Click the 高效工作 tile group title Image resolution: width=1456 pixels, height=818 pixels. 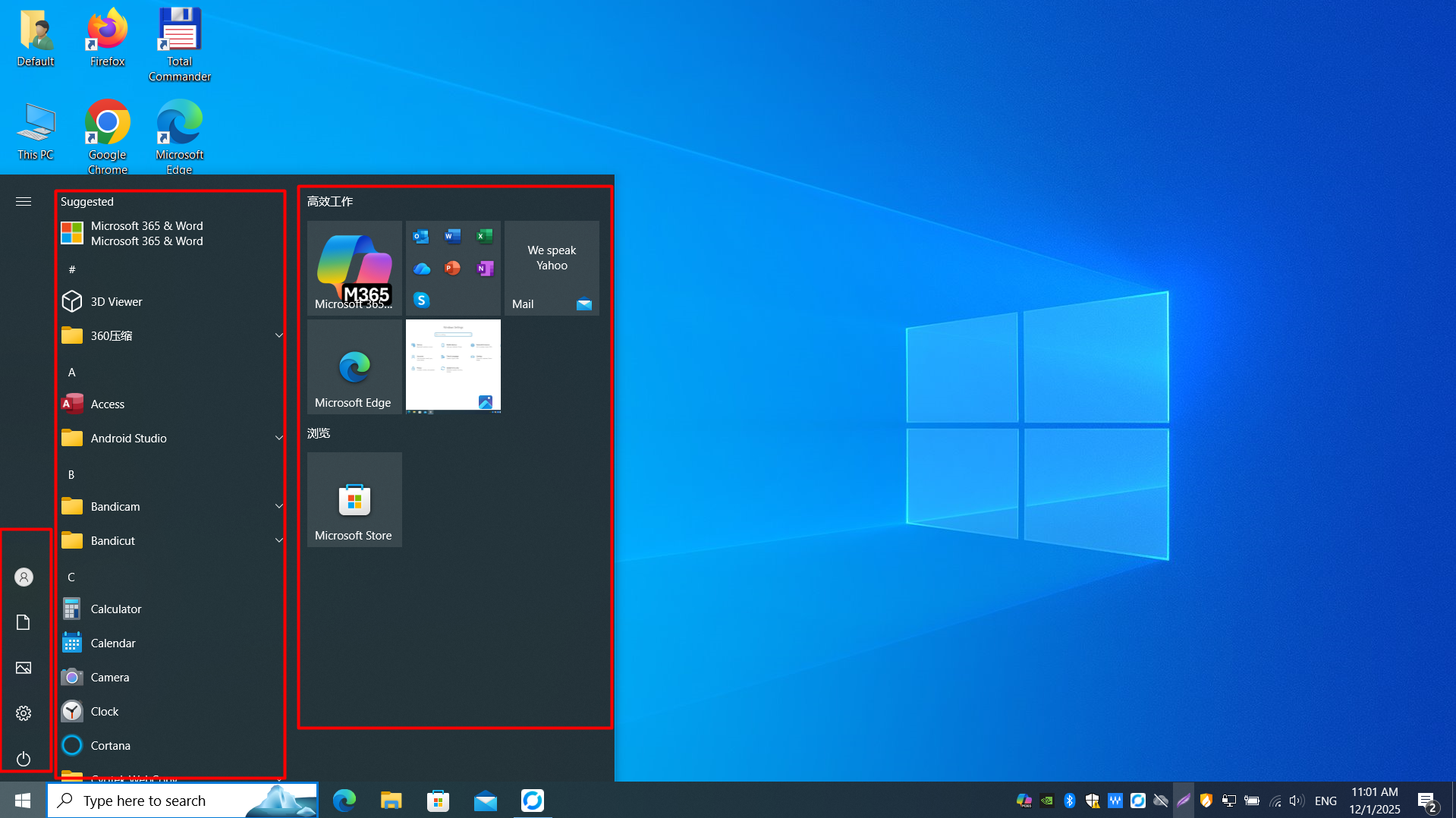coord(330,201)
